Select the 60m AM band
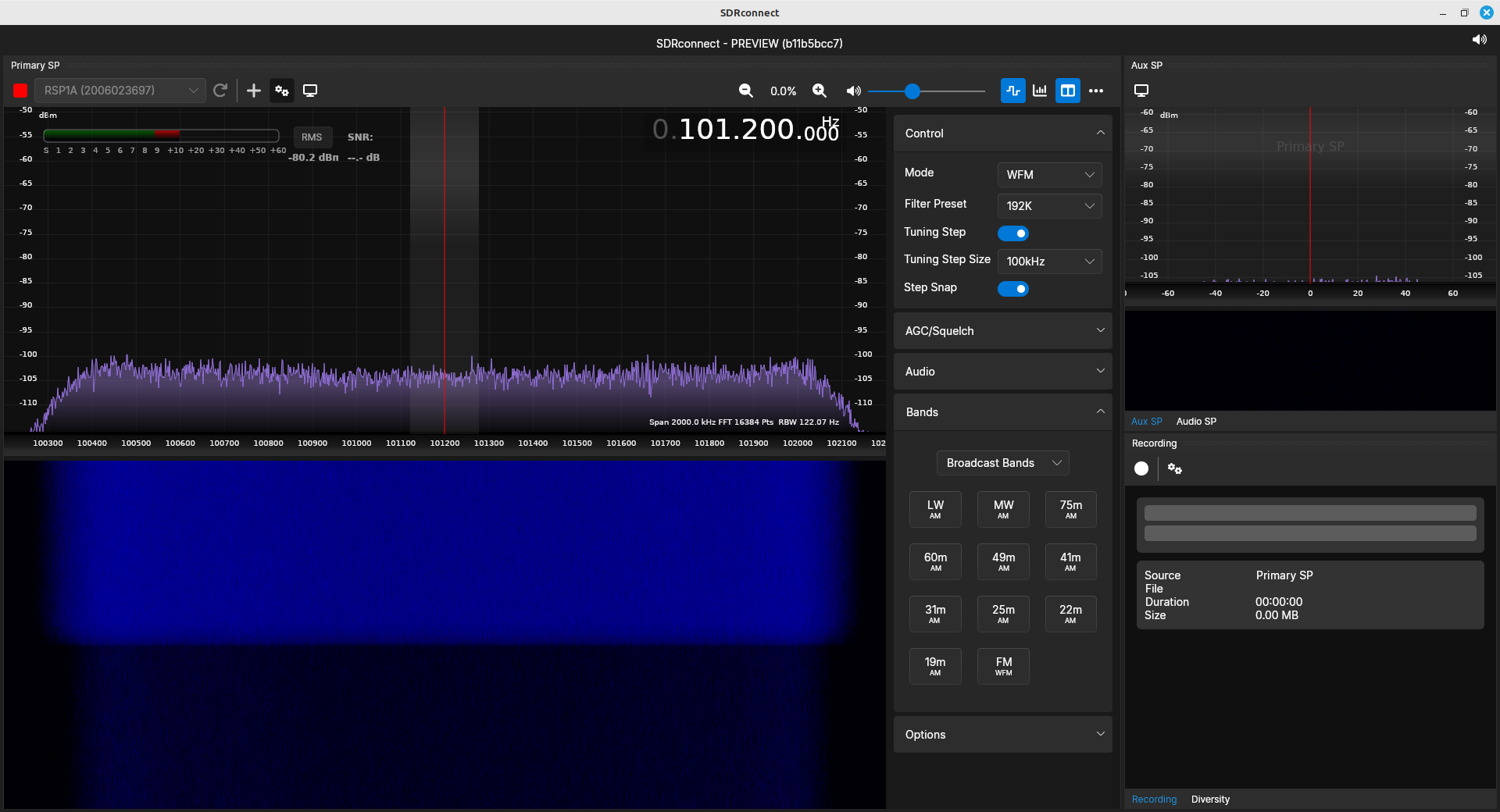 (935, 561)
